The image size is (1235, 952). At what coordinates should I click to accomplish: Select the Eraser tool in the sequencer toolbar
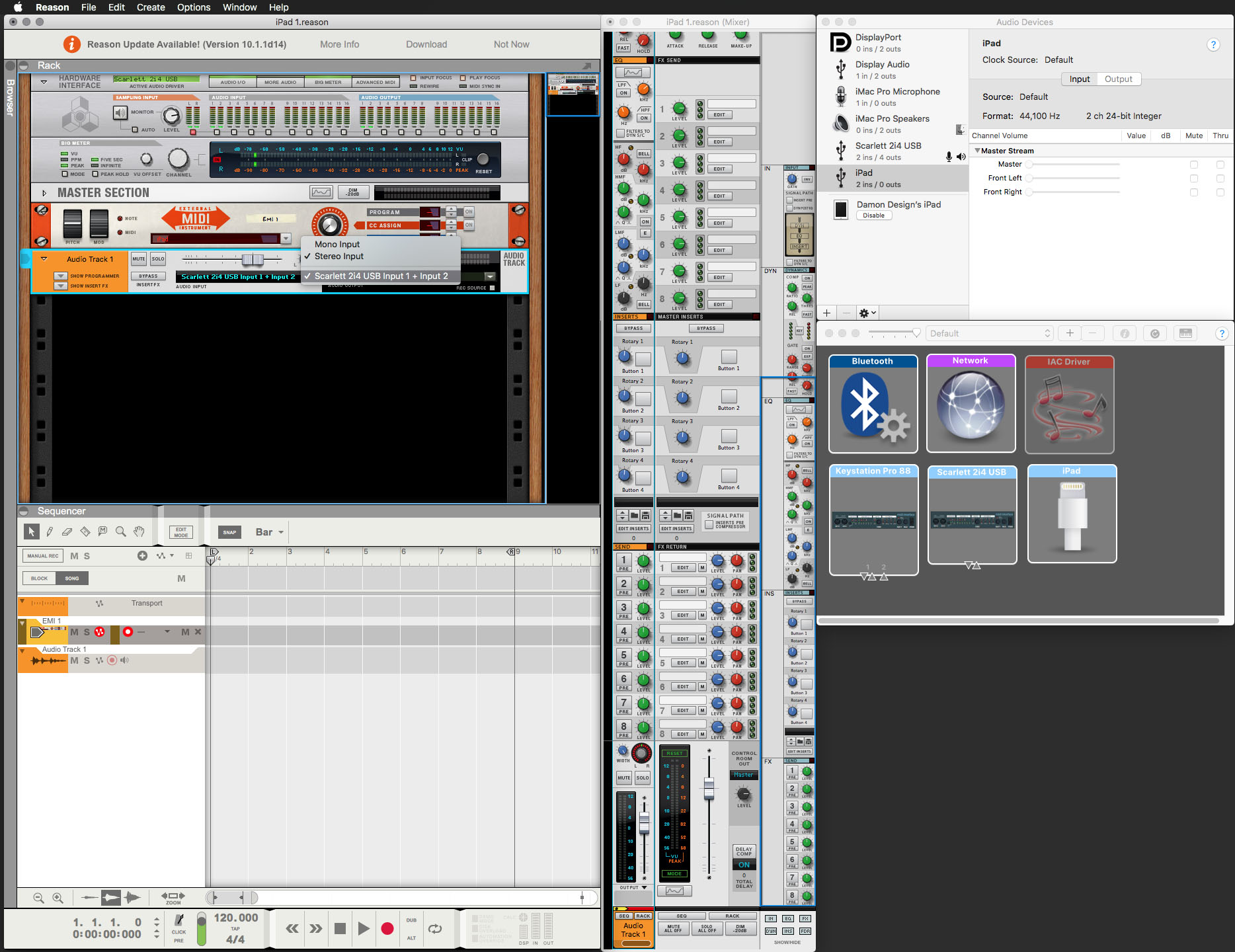click(67, 531)
